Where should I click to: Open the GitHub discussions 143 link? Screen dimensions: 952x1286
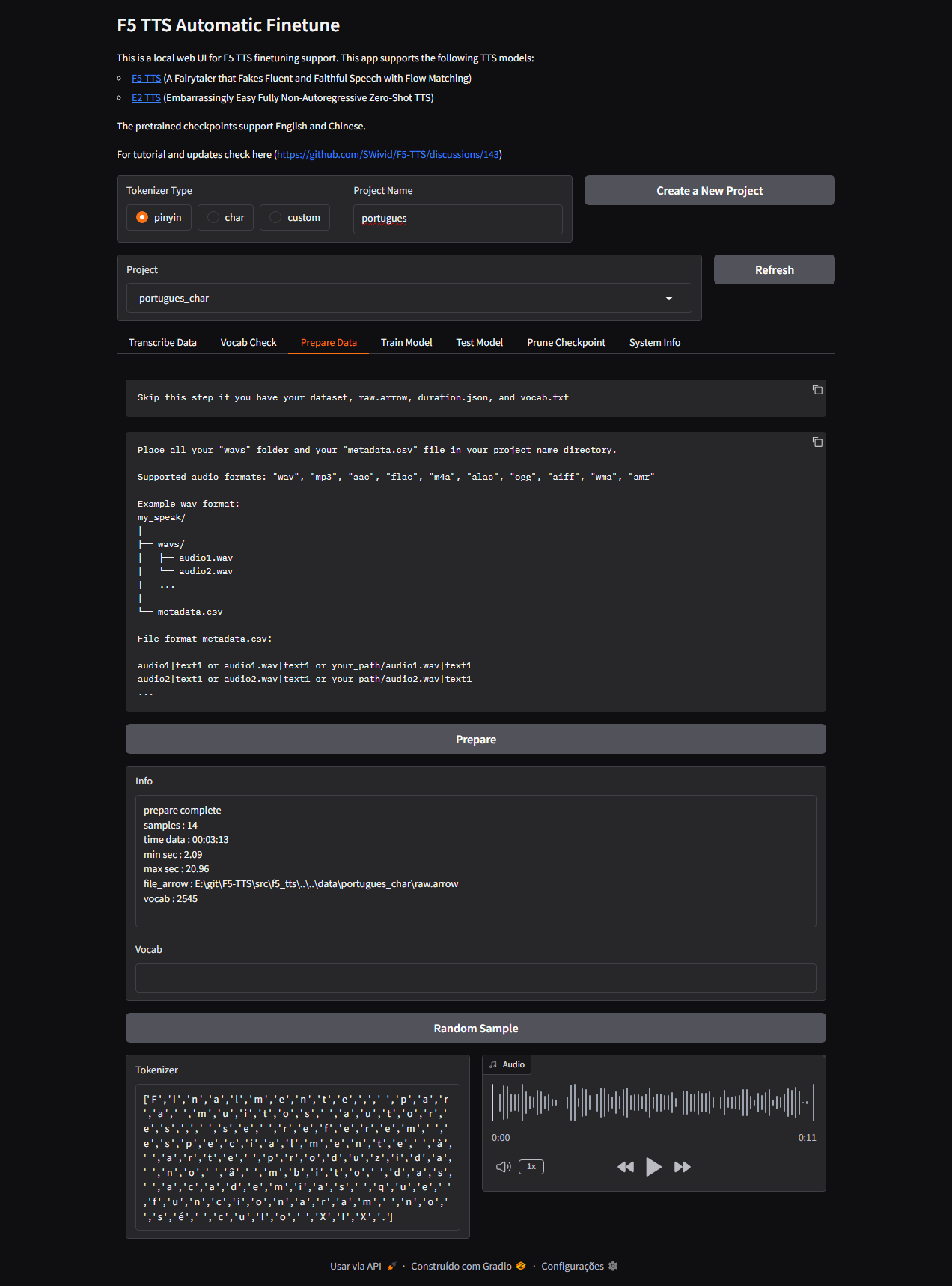[x=388, y=154]
